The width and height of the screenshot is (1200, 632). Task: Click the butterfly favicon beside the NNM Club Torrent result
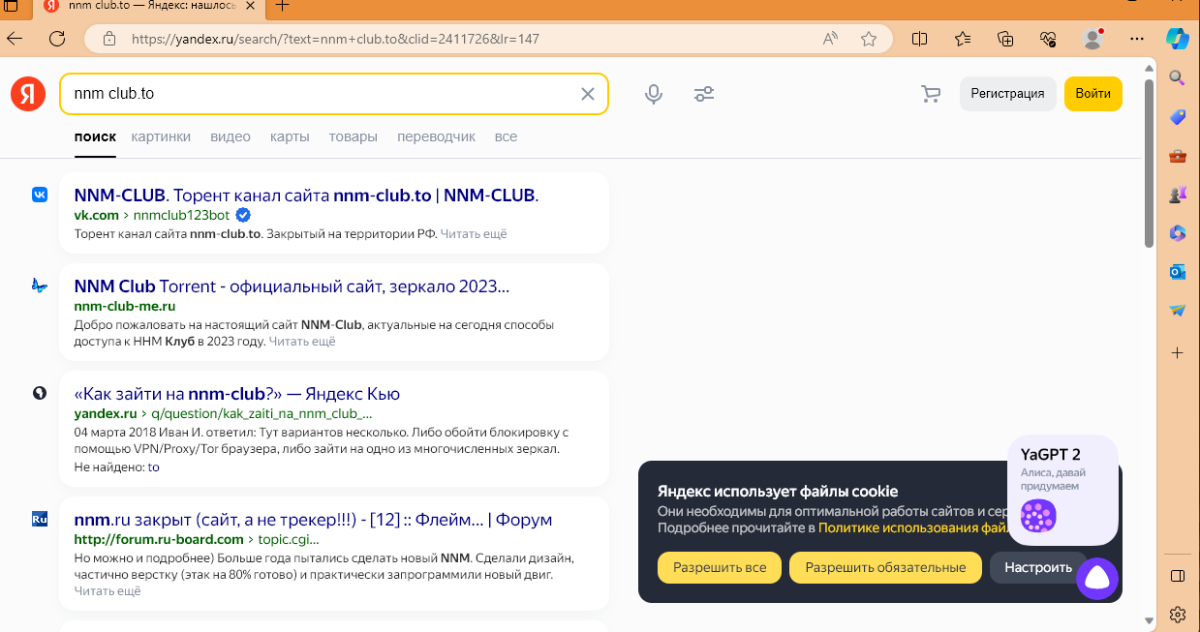pos(40,286)
